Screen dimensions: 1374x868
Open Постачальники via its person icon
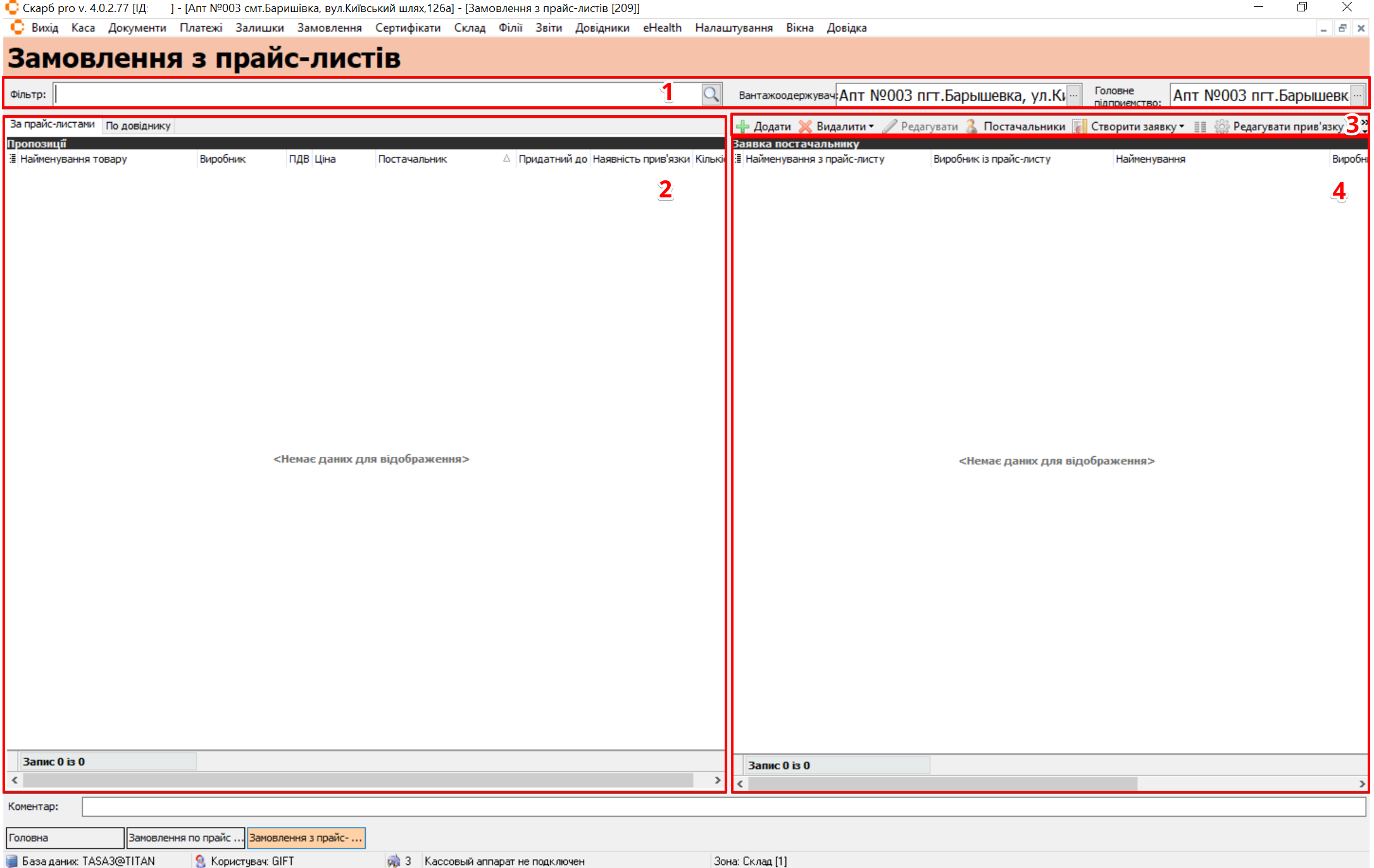point(971,127)
